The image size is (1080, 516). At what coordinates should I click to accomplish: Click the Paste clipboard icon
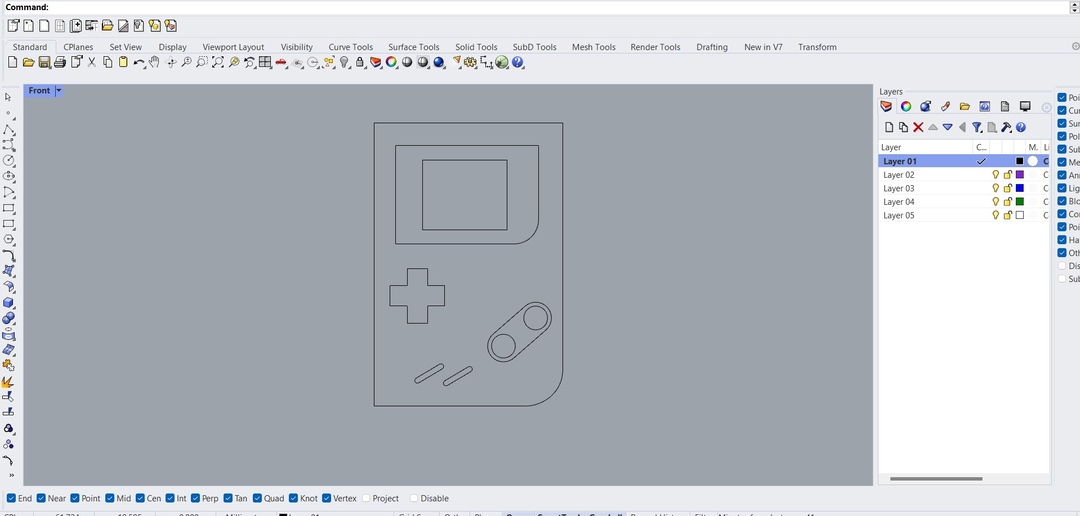click(123, 63)
